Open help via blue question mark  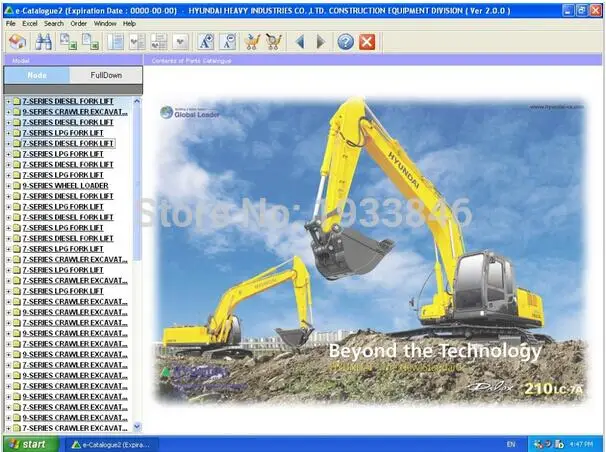(346, 42)
